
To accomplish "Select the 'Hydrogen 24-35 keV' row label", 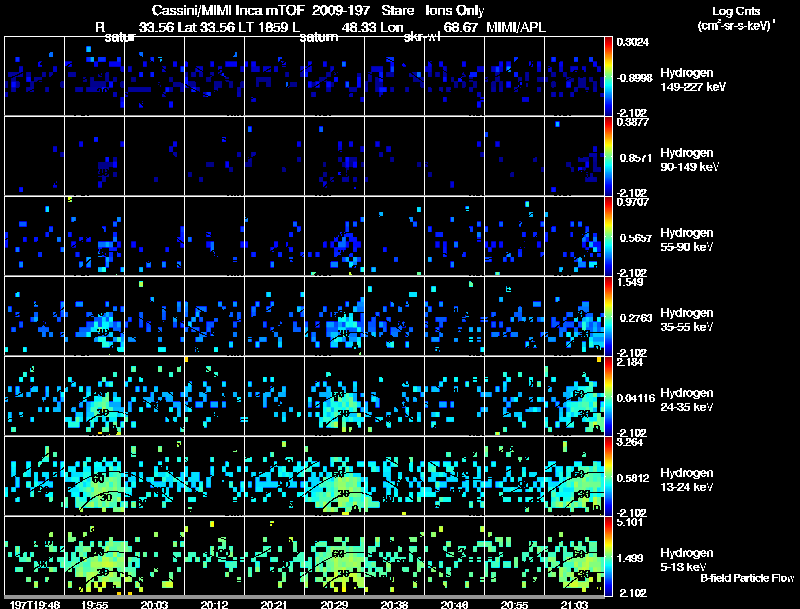I will (x=687, y=400).
